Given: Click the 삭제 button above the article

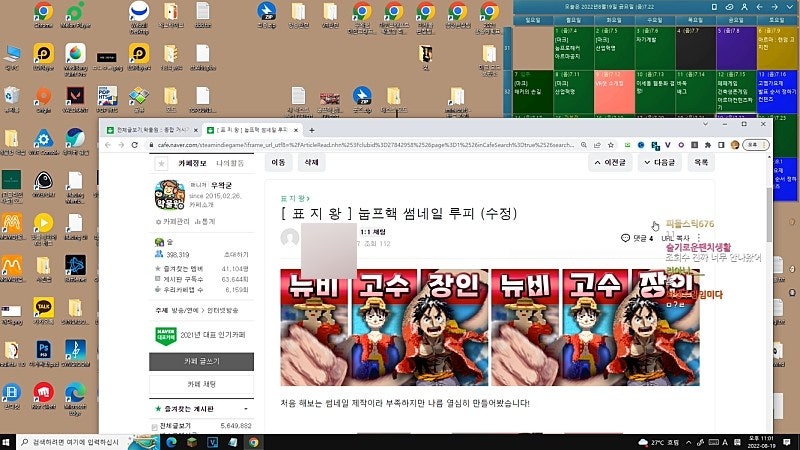Looking at the screenshot, I should point(311,162).
